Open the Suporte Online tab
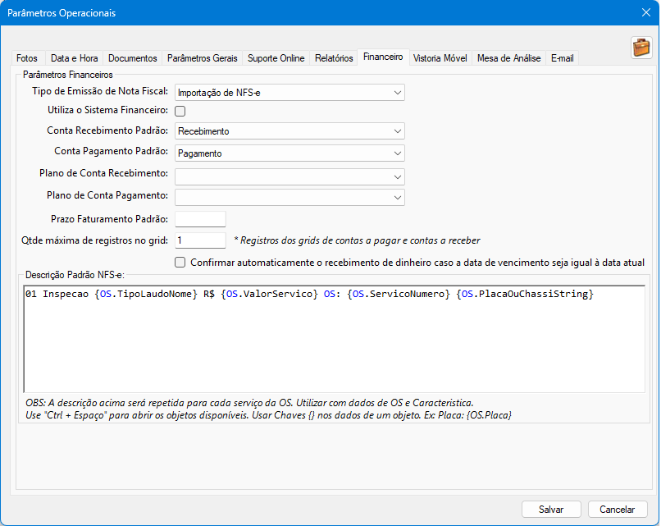Screen dimensions: 660x526 [276, 58]
